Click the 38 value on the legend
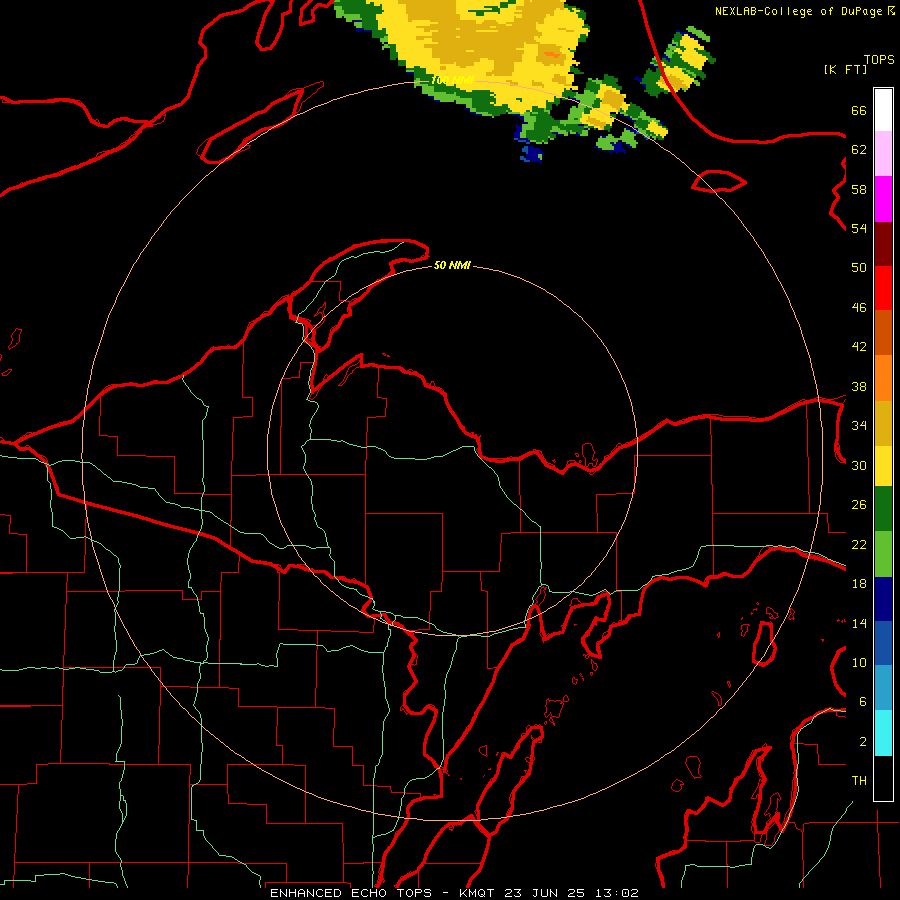 [x=859, y=387]
